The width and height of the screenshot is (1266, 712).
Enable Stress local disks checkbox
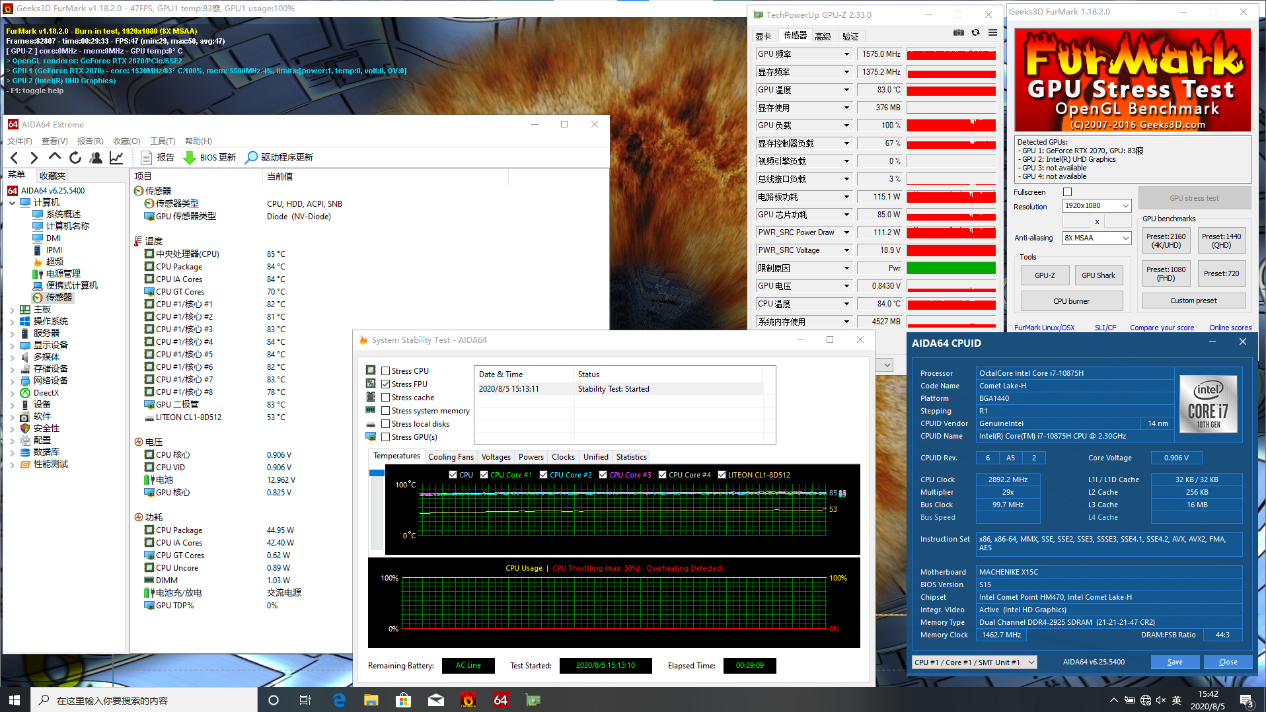coord(386,424)
